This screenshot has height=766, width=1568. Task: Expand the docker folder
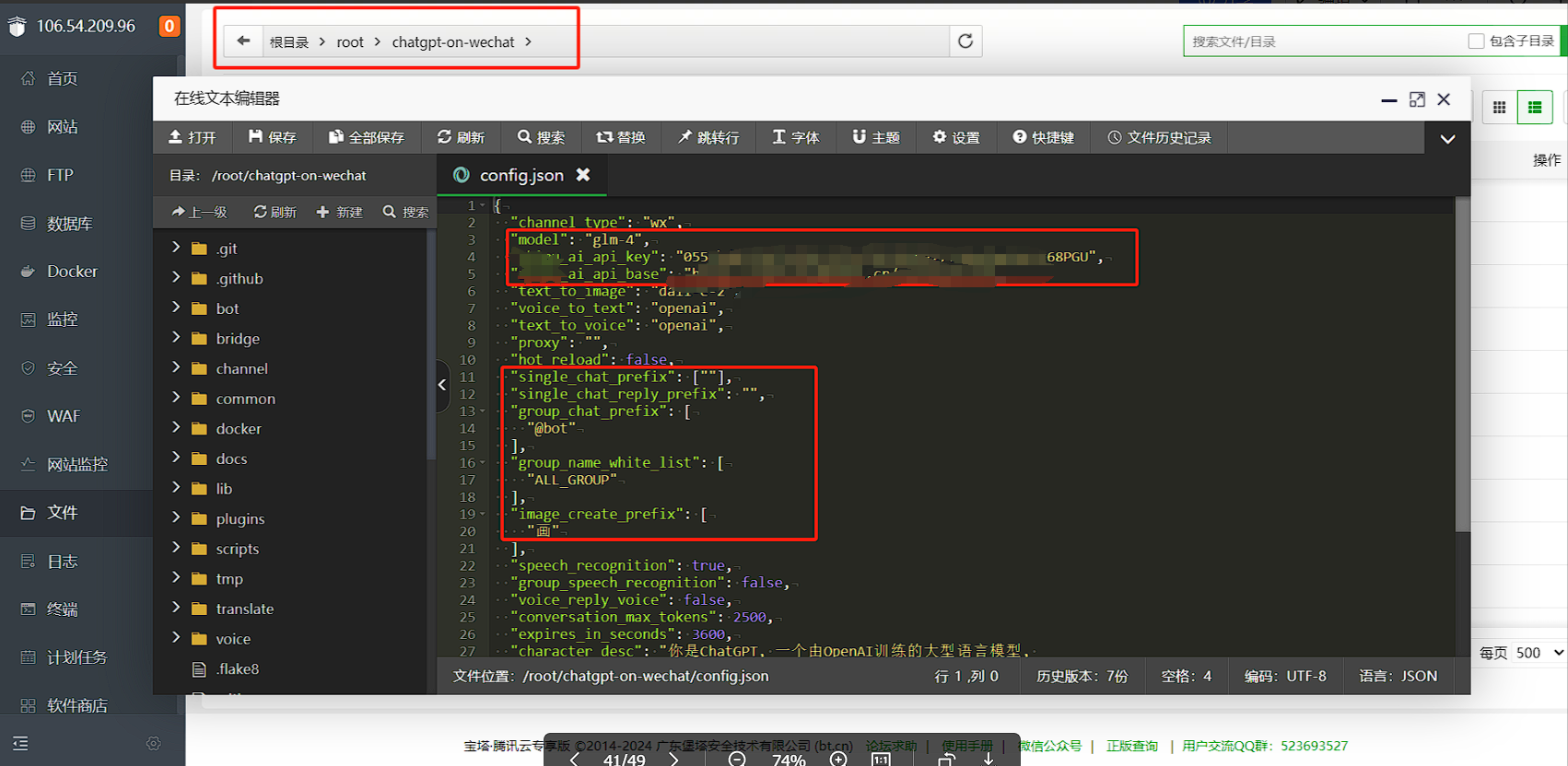tap(176, 427)
